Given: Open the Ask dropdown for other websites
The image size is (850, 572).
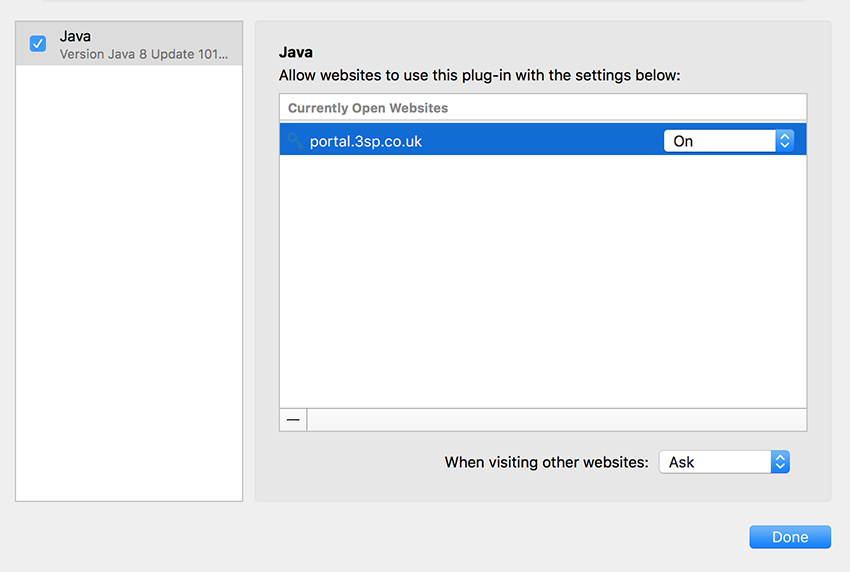Looking at the screenshot, I should [x=724, y=462].
